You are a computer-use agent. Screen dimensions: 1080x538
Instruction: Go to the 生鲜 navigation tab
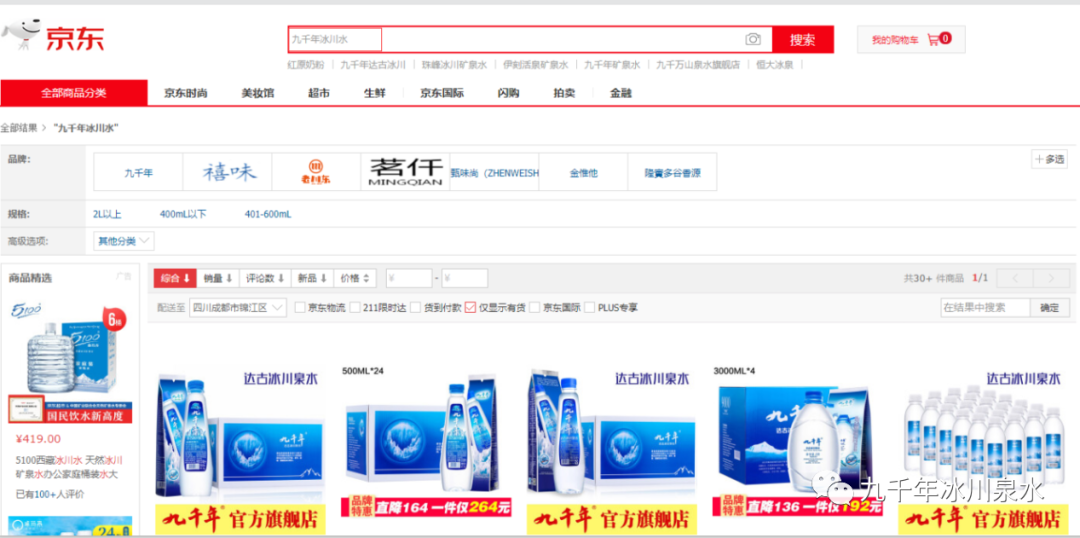(375, 93)
